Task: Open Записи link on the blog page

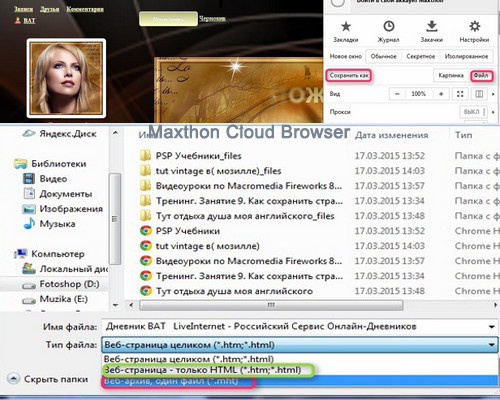Action: click(24, 9)
